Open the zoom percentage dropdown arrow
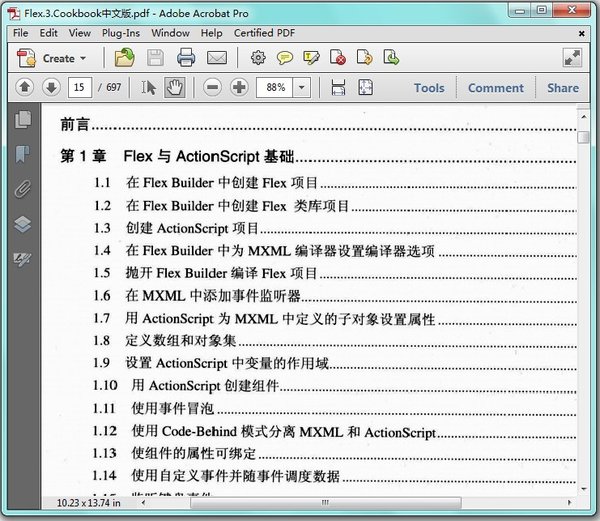The image size is (600, 521). click(302, 87)
